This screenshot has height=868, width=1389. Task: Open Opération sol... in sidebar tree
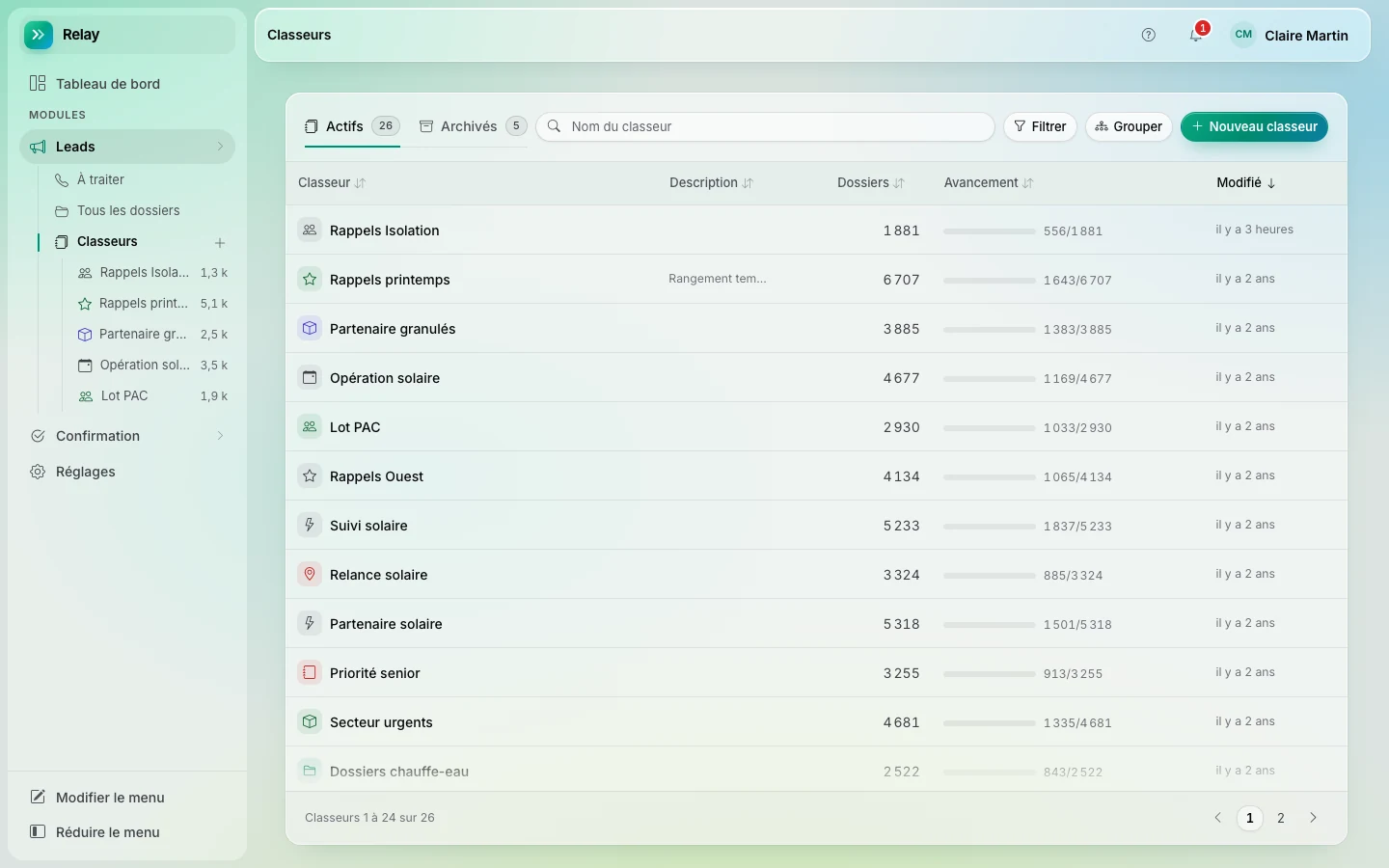point(152,365)
